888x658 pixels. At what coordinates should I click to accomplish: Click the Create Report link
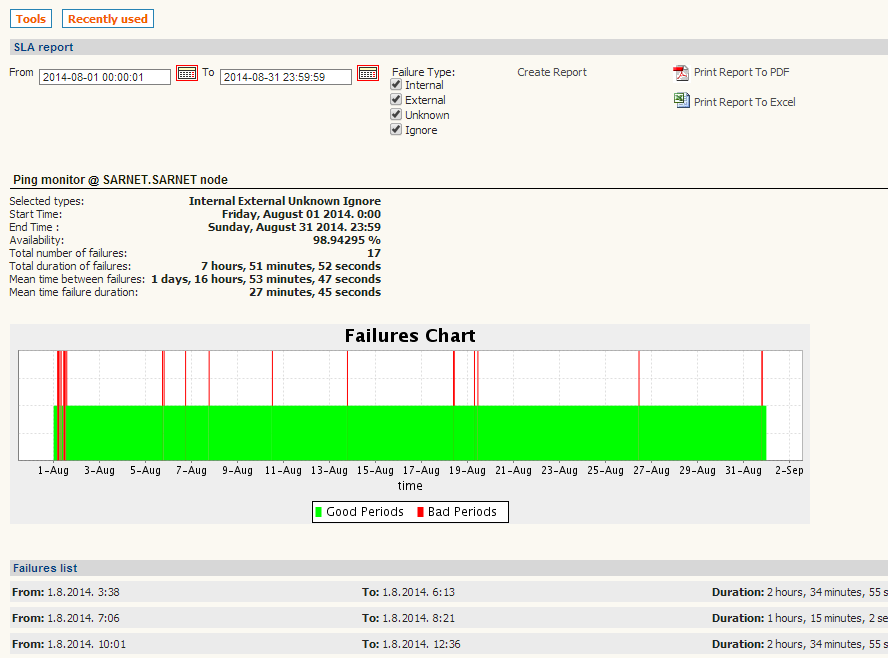click(x=552, y=72)
